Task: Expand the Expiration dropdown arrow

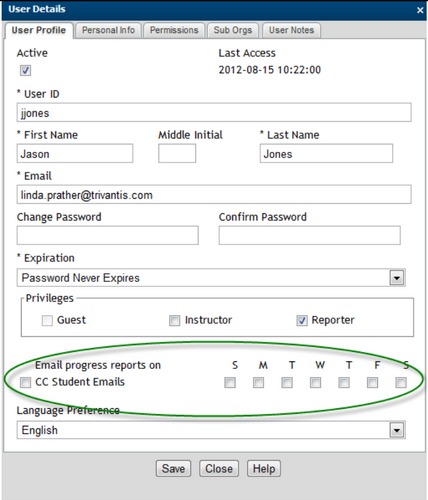Action: point(397,278)
